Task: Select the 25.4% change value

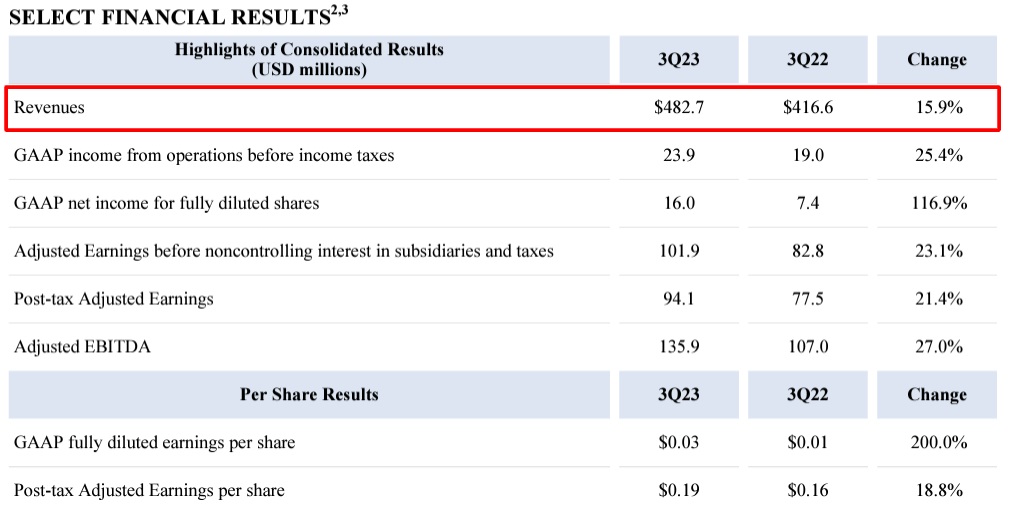Action: click(x=938, y=155)
